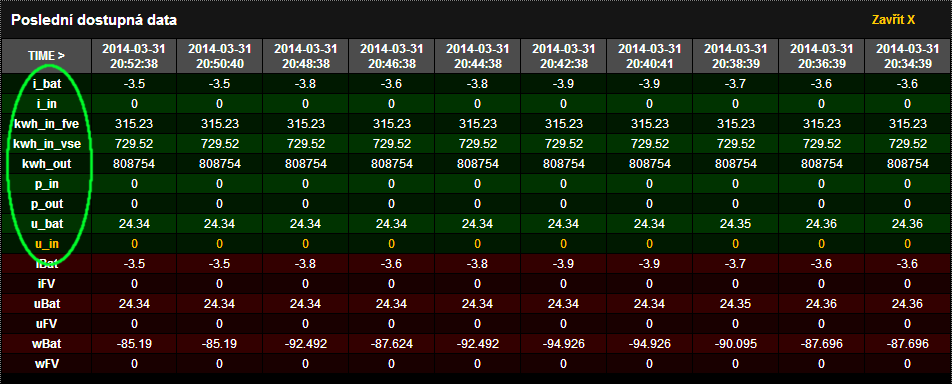The height and width of the screenshot is (384, 952).
Task: Click the uFV row label
Action: [x=47, y=324]
